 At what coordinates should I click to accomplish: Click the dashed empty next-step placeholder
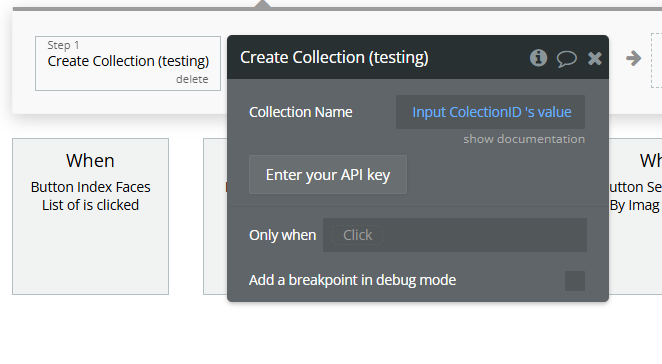pyautogui.click(x=656, y=60)
